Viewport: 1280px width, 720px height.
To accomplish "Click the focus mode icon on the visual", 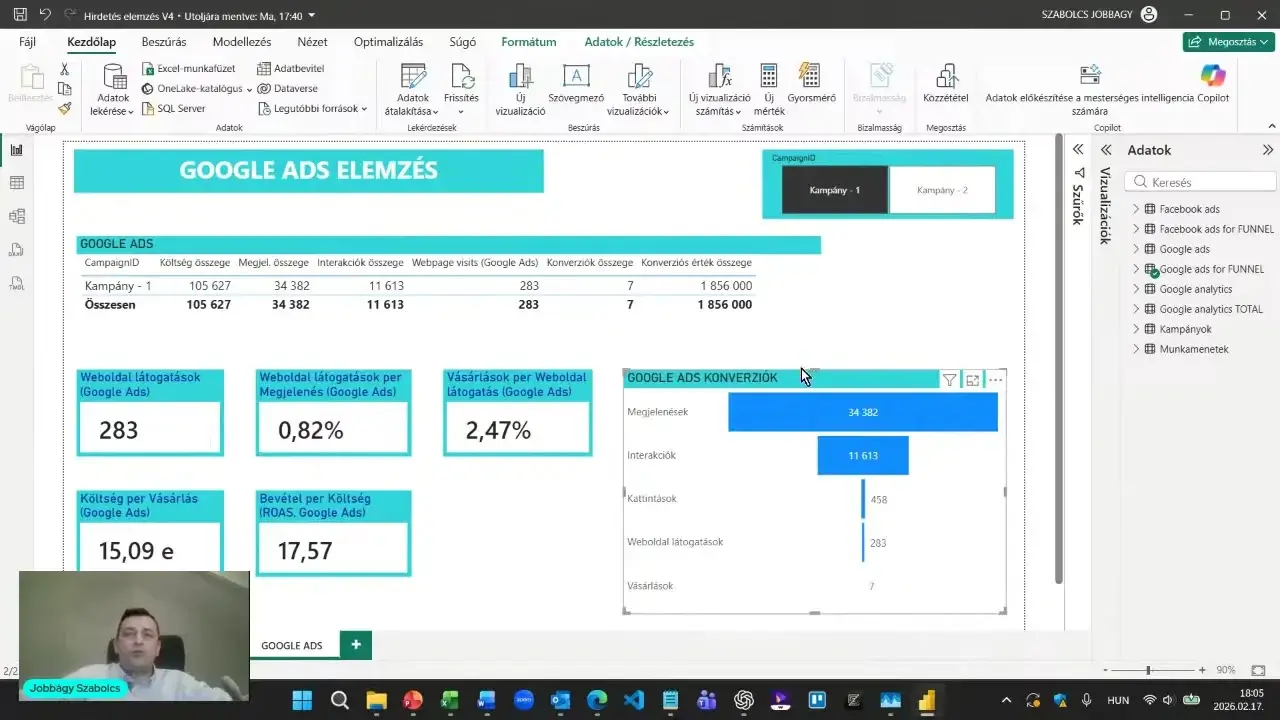I will click(972, 380).
